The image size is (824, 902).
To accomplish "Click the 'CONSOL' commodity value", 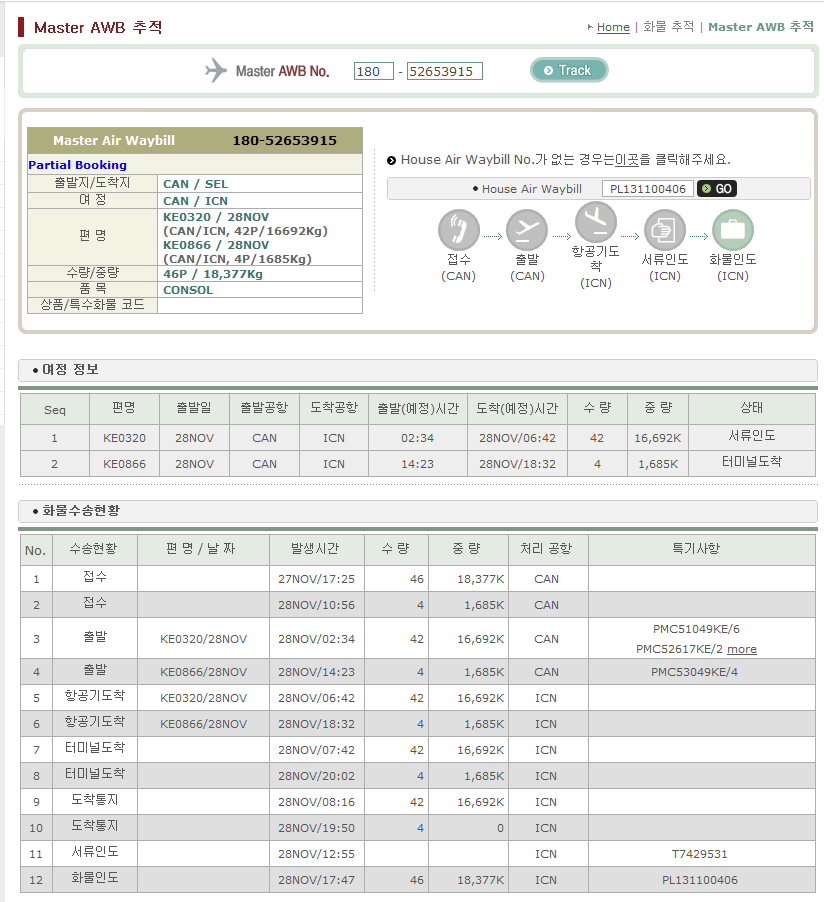I will 188,290.
